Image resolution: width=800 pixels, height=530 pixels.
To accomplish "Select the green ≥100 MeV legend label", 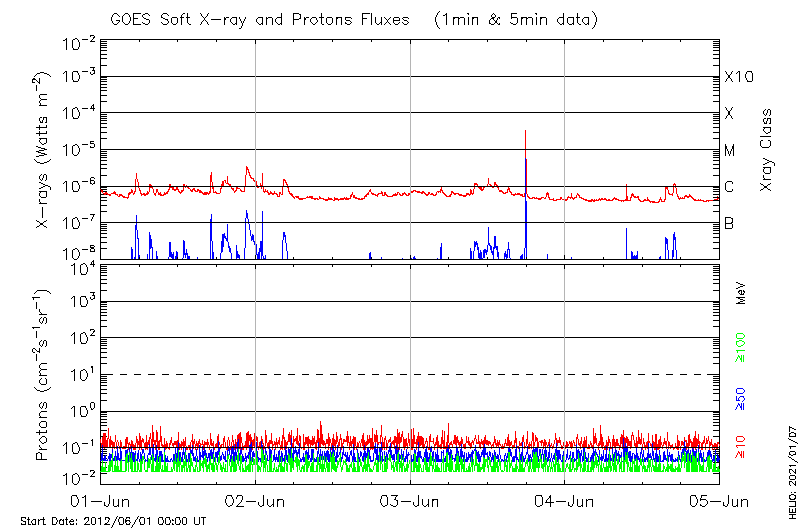I will tap(741, 350).
